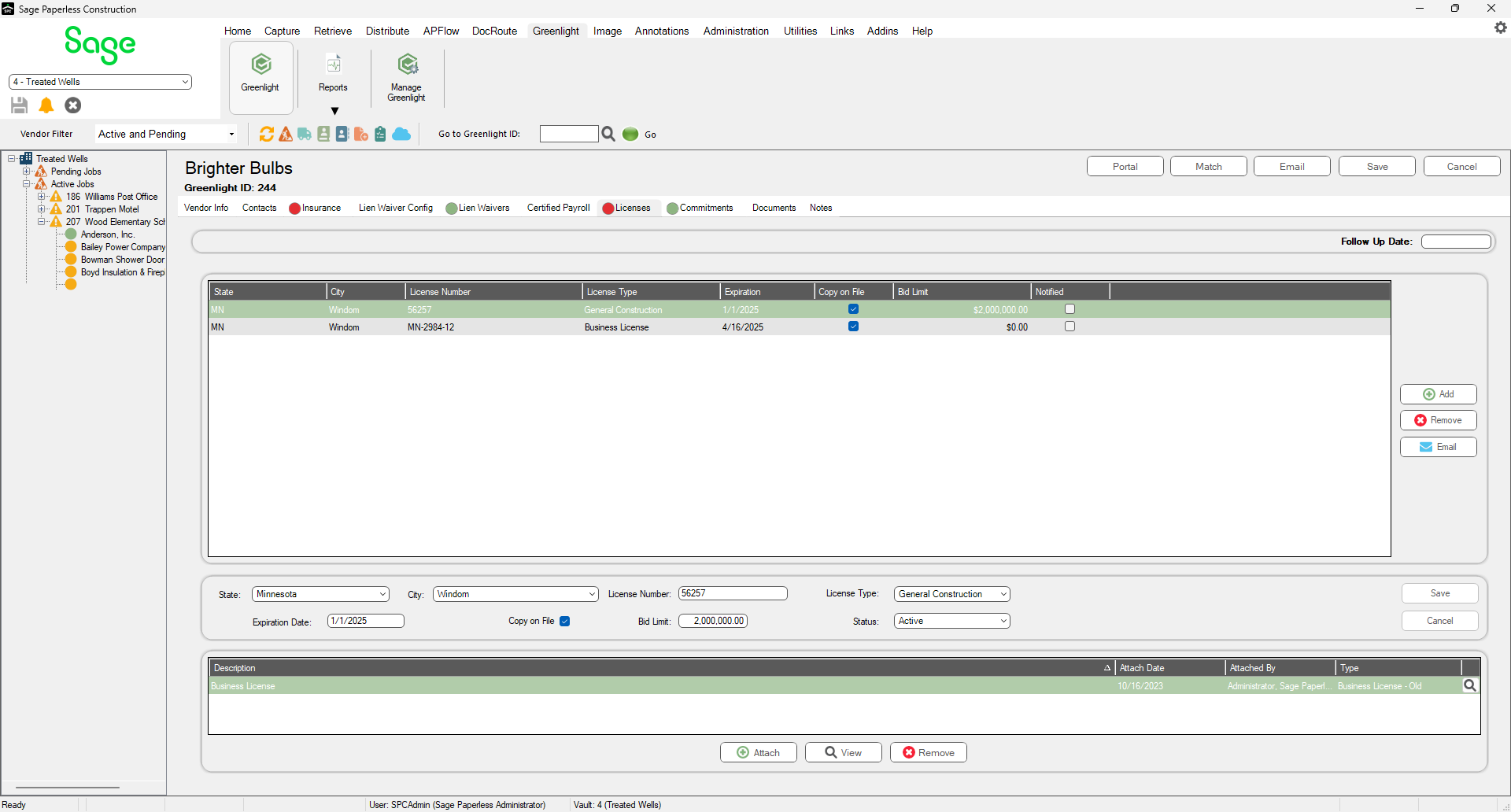Expand job 186 Williams Post Office
This screenshot has height=812, width=1511.
pyautogui.click(x=42, y=197)
